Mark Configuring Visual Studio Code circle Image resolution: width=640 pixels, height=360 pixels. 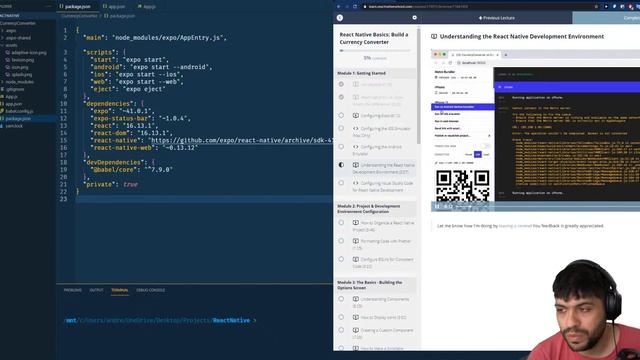tap(341, 183)
